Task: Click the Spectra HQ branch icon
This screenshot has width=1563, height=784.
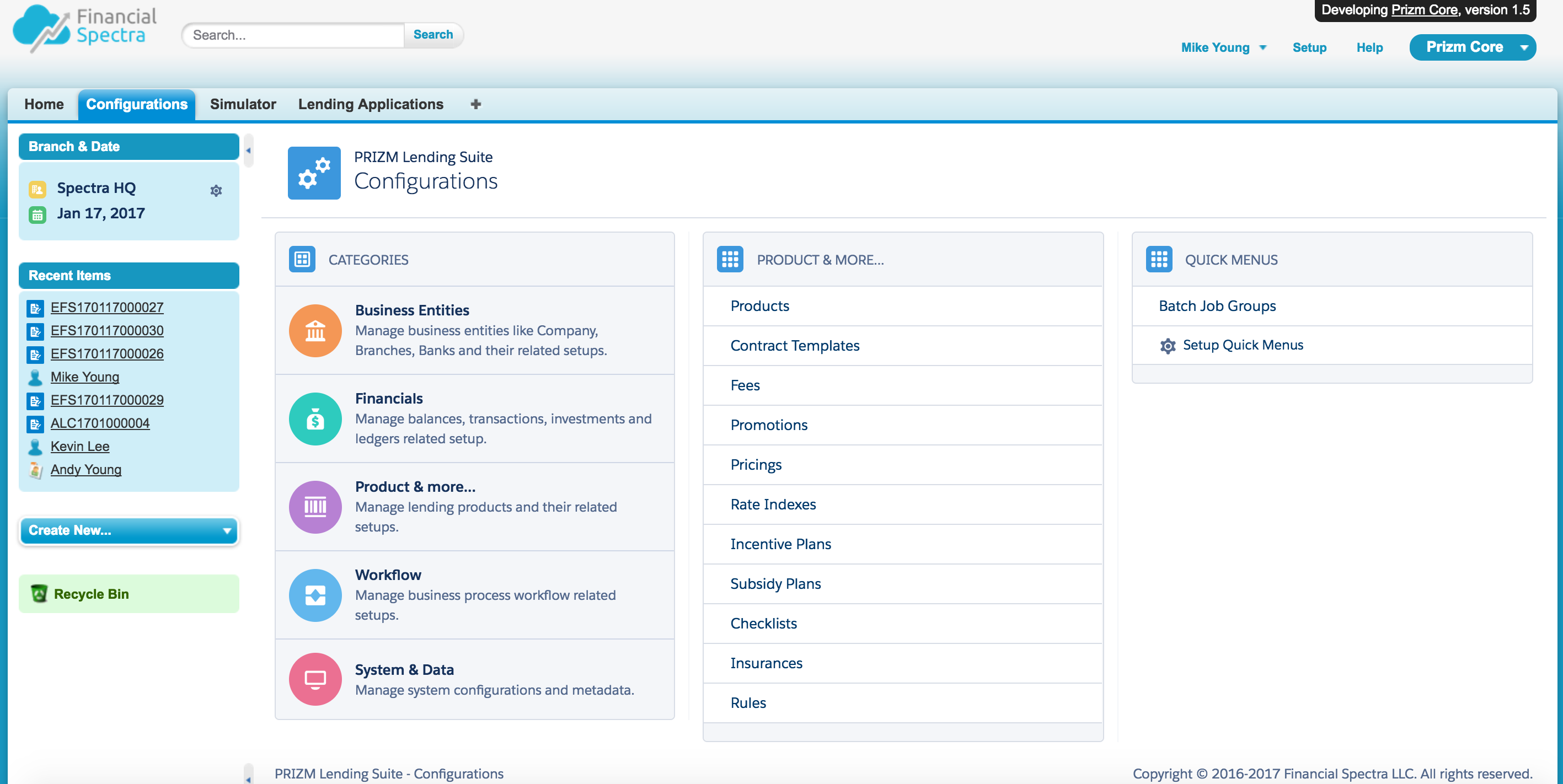Action: (37, 189)
